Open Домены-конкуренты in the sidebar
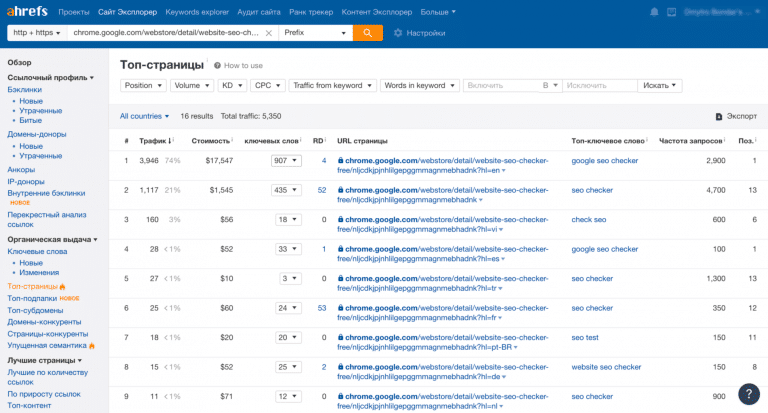Screen dimensions: 768x413 click(44, 322)
